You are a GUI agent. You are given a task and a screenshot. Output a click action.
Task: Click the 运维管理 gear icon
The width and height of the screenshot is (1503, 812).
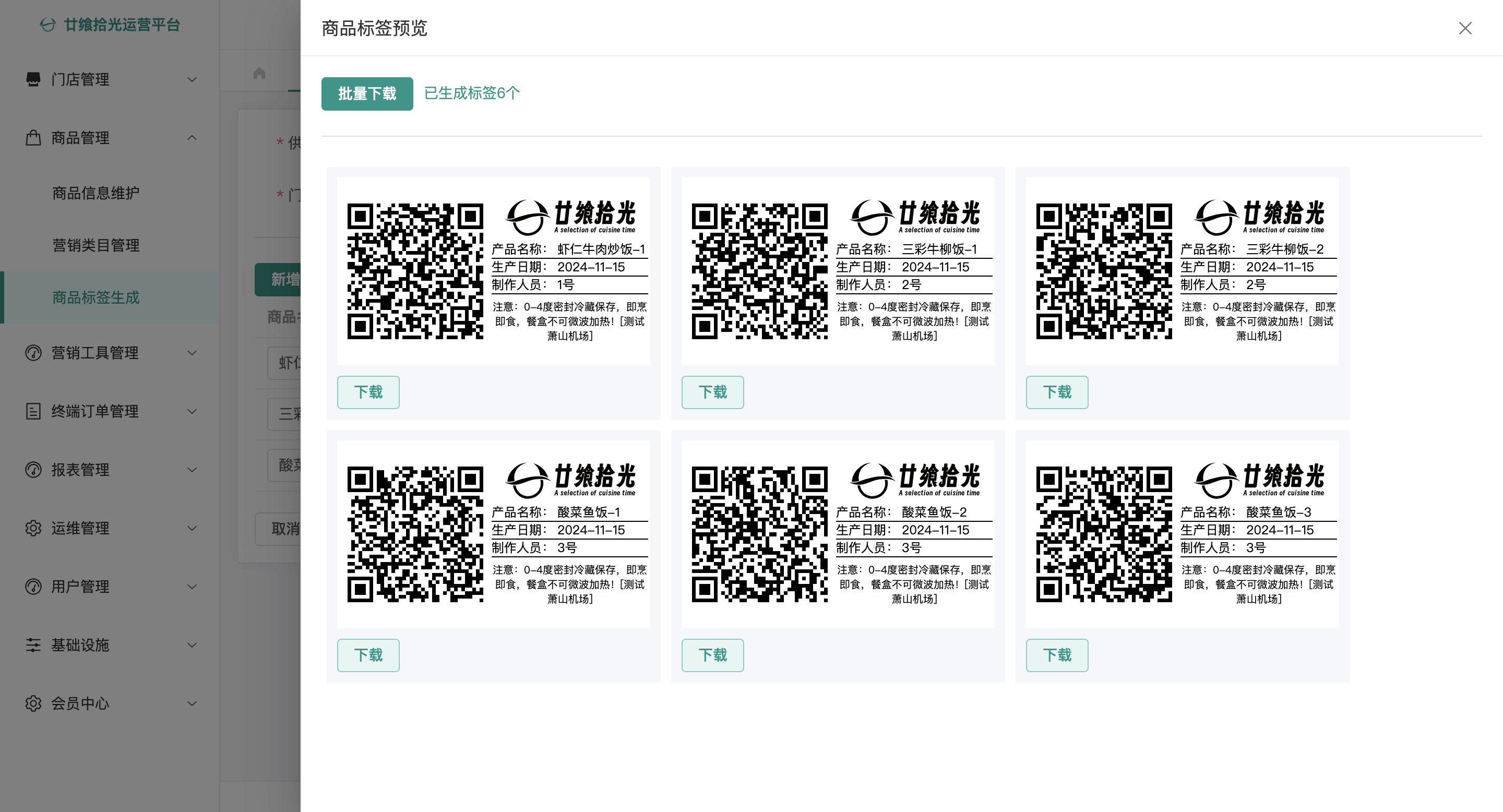coord(33,528)
